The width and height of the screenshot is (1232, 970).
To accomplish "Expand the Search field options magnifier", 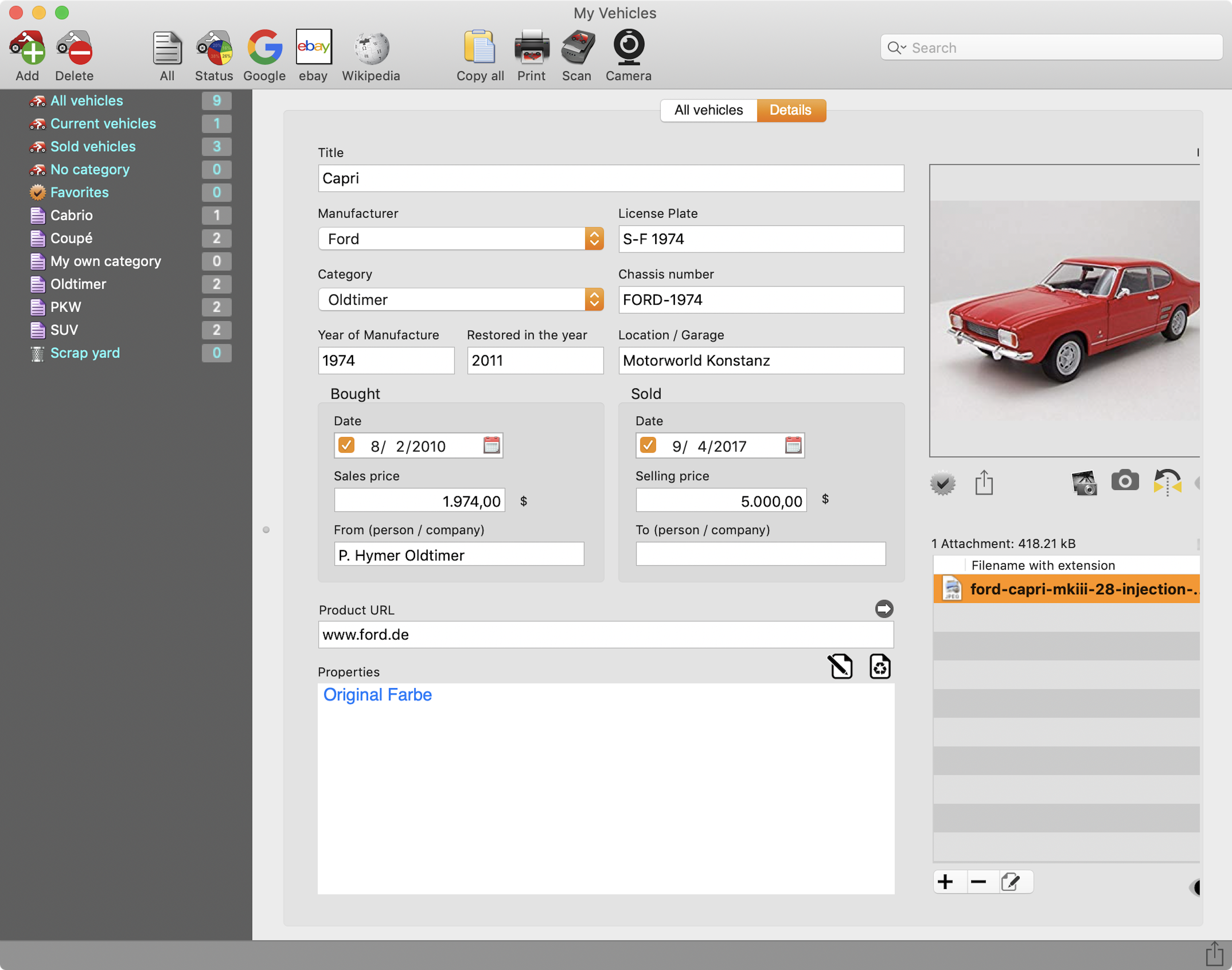I will click(897, 48).
